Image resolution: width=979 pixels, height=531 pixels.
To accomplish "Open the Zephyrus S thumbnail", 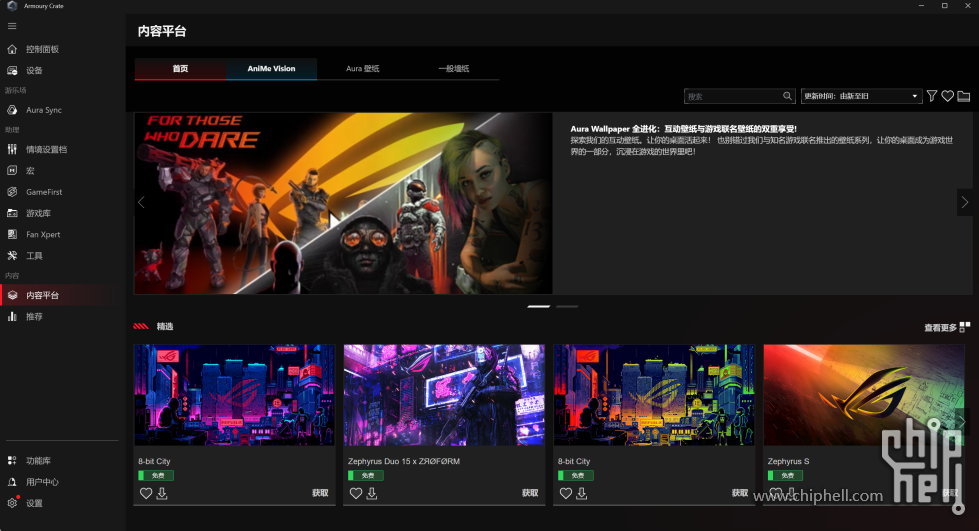I will click(863, 395).
